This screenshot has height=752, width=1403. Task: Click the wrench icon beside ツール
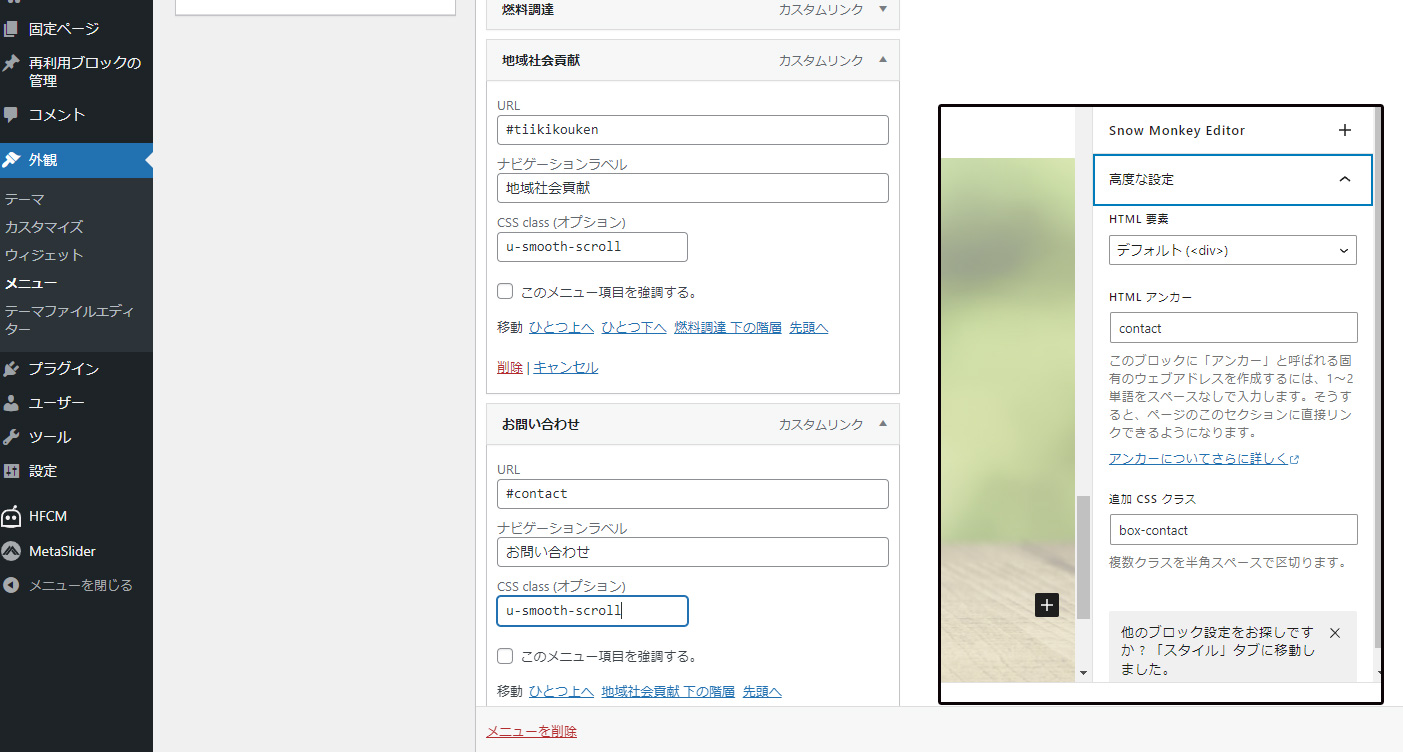point(11,437)
